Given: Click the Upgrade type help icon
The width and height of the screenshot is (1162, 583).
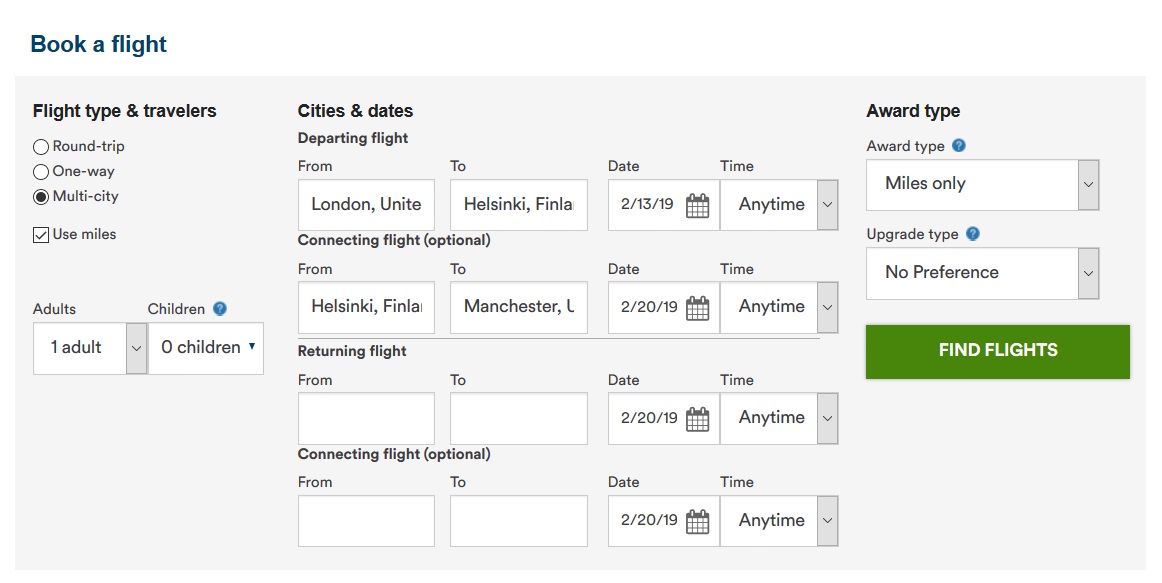Looking at the screenshot, I should pyautogui.click(x=973, y=234).
